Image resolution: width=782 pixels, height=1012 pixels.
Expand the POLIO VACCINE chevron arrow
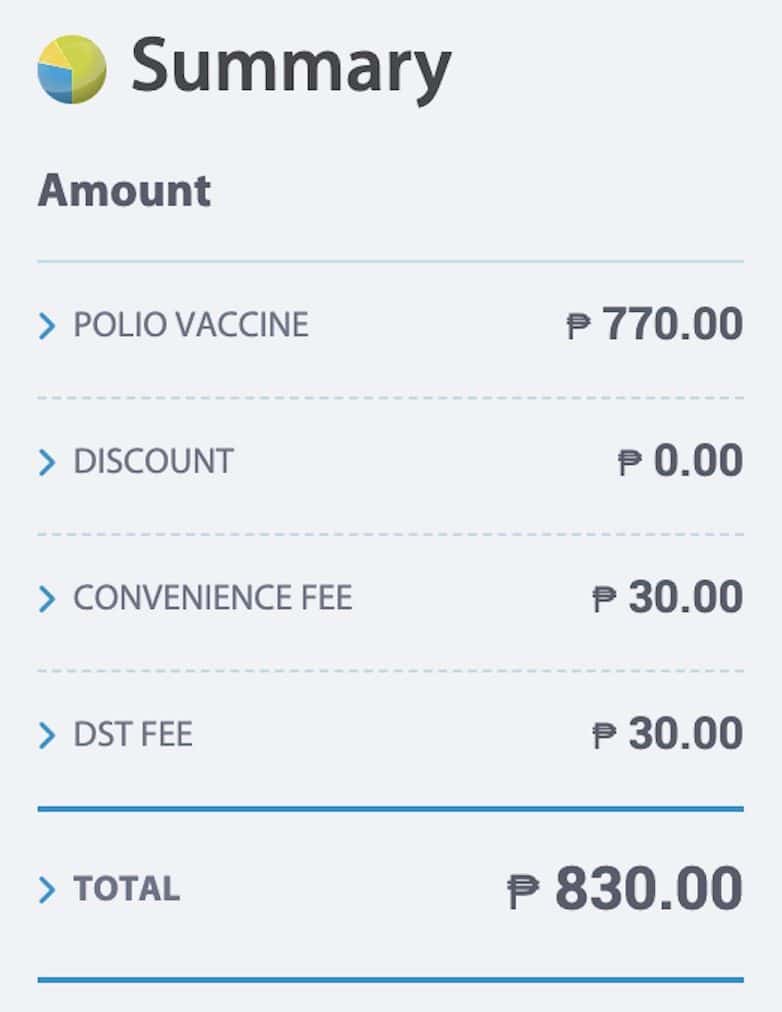coord(47,326)
